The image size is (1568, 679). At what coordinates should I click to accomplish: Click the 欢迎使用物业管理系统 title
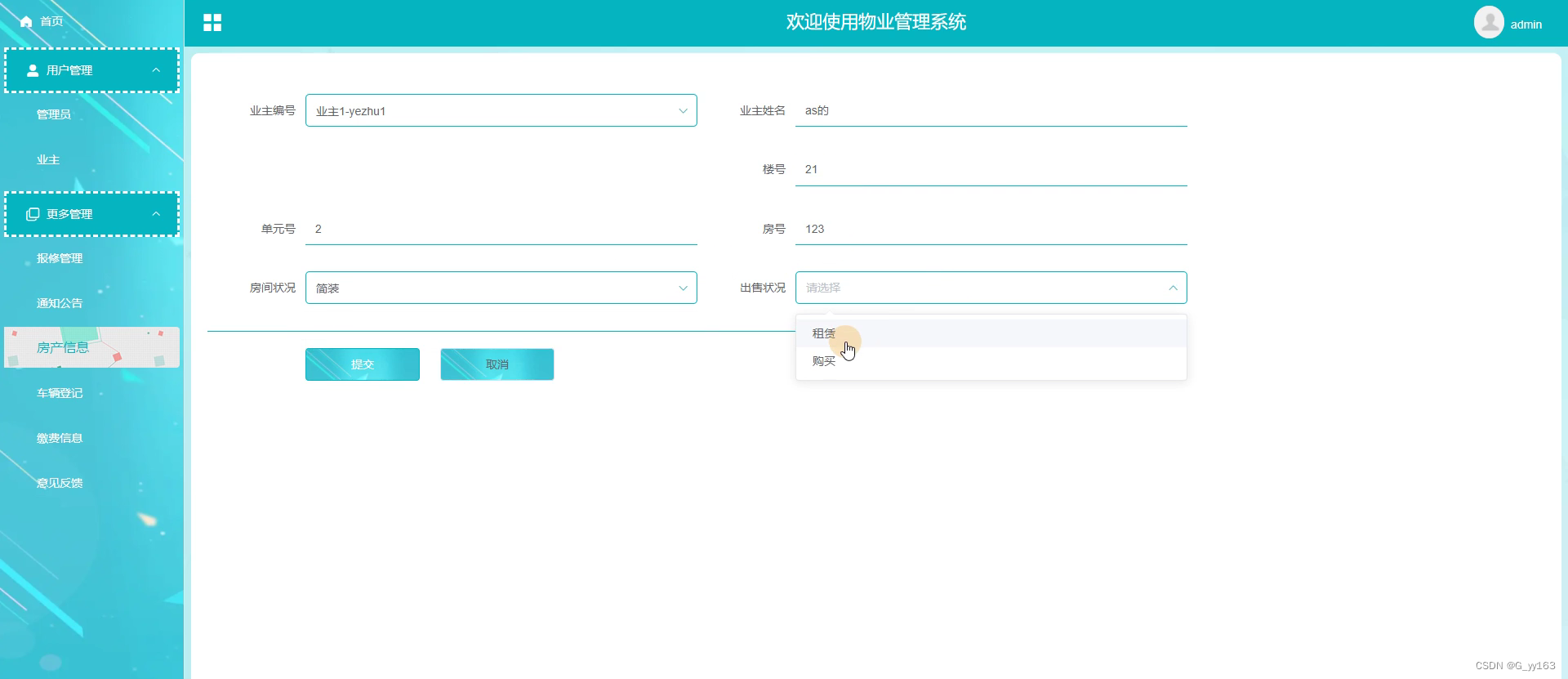pyautogui.click(x=875, y=22)
